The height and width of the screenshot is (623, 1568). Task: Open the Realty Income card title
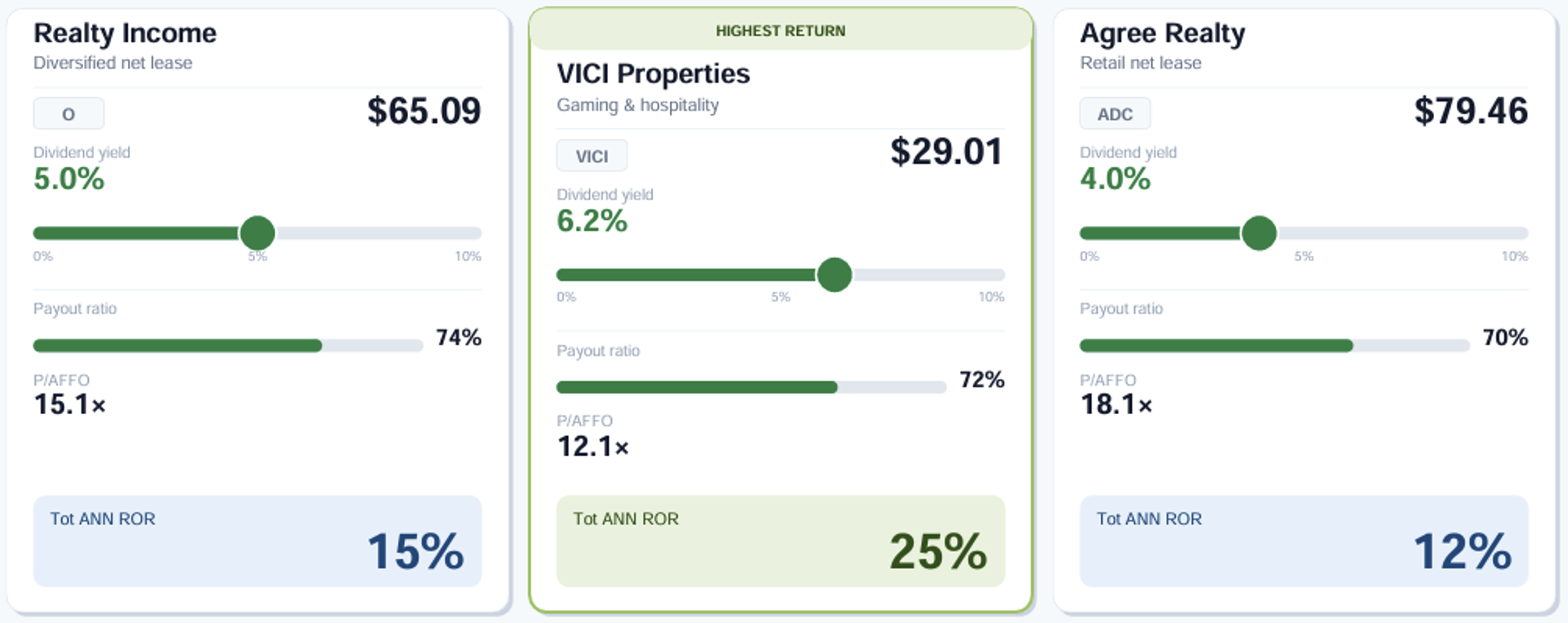(125, 33)
